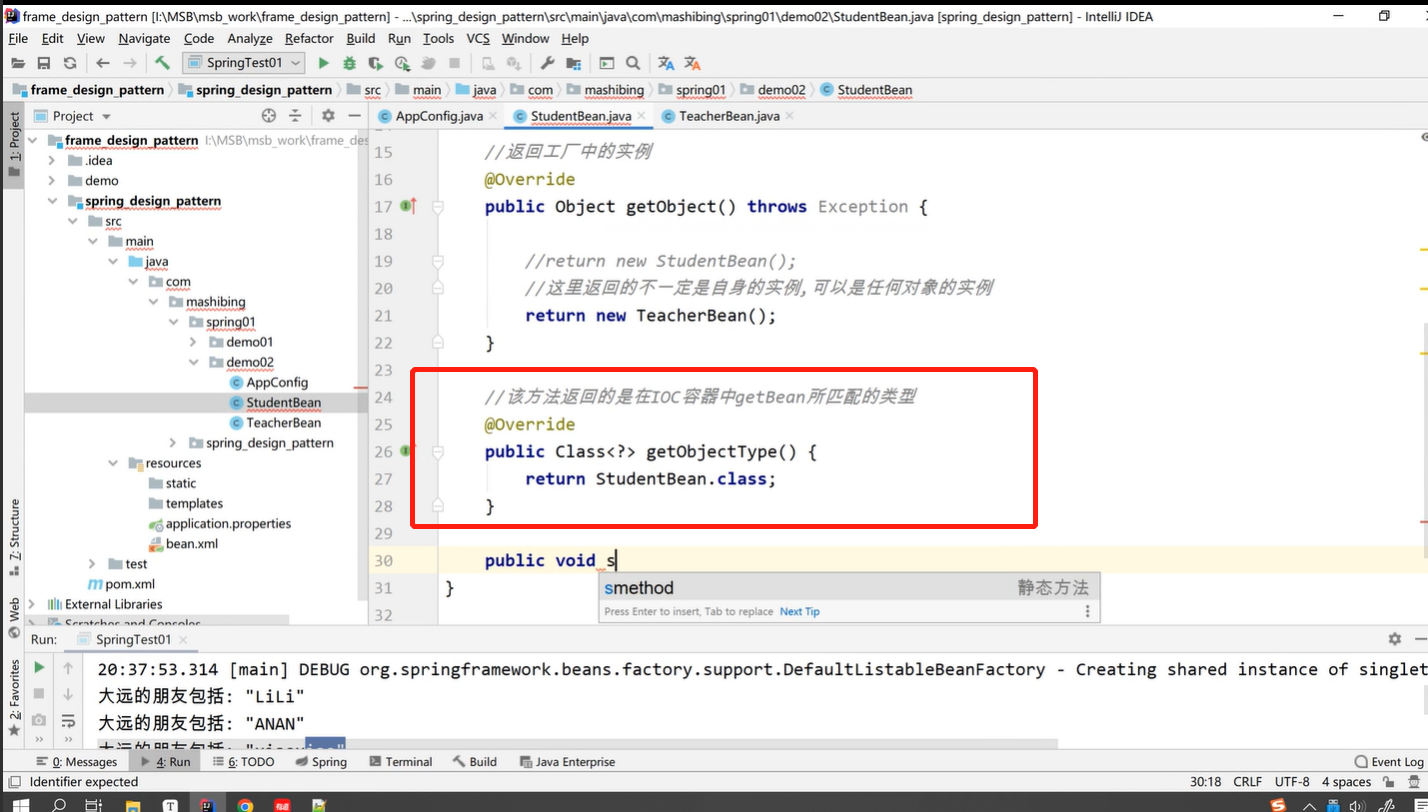Toggle the Z: Structure side tool window

coord(13,538)
